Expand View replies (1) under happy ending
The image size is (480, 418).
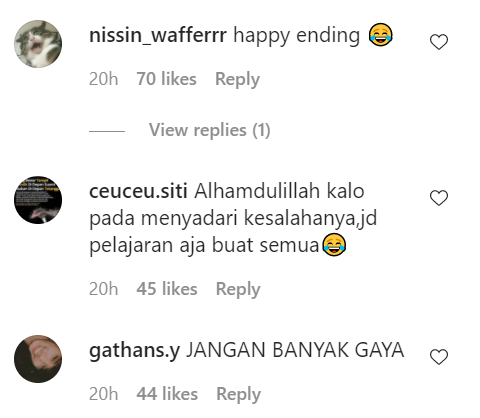coord(209,130)
